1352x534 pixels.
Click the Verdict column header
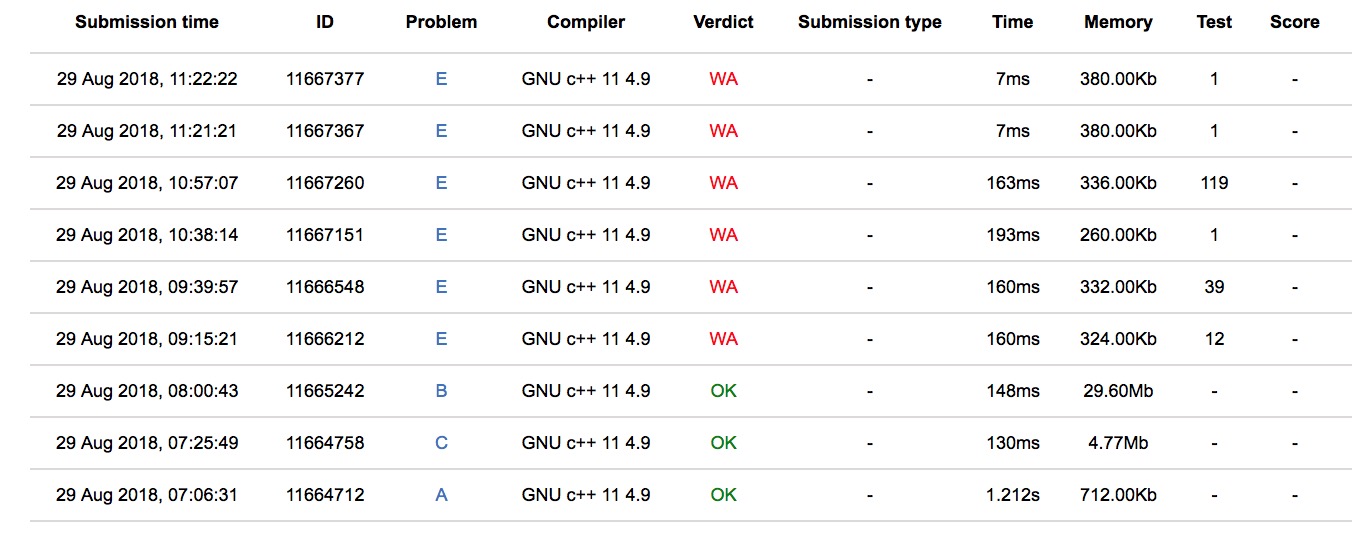(723, 22)
